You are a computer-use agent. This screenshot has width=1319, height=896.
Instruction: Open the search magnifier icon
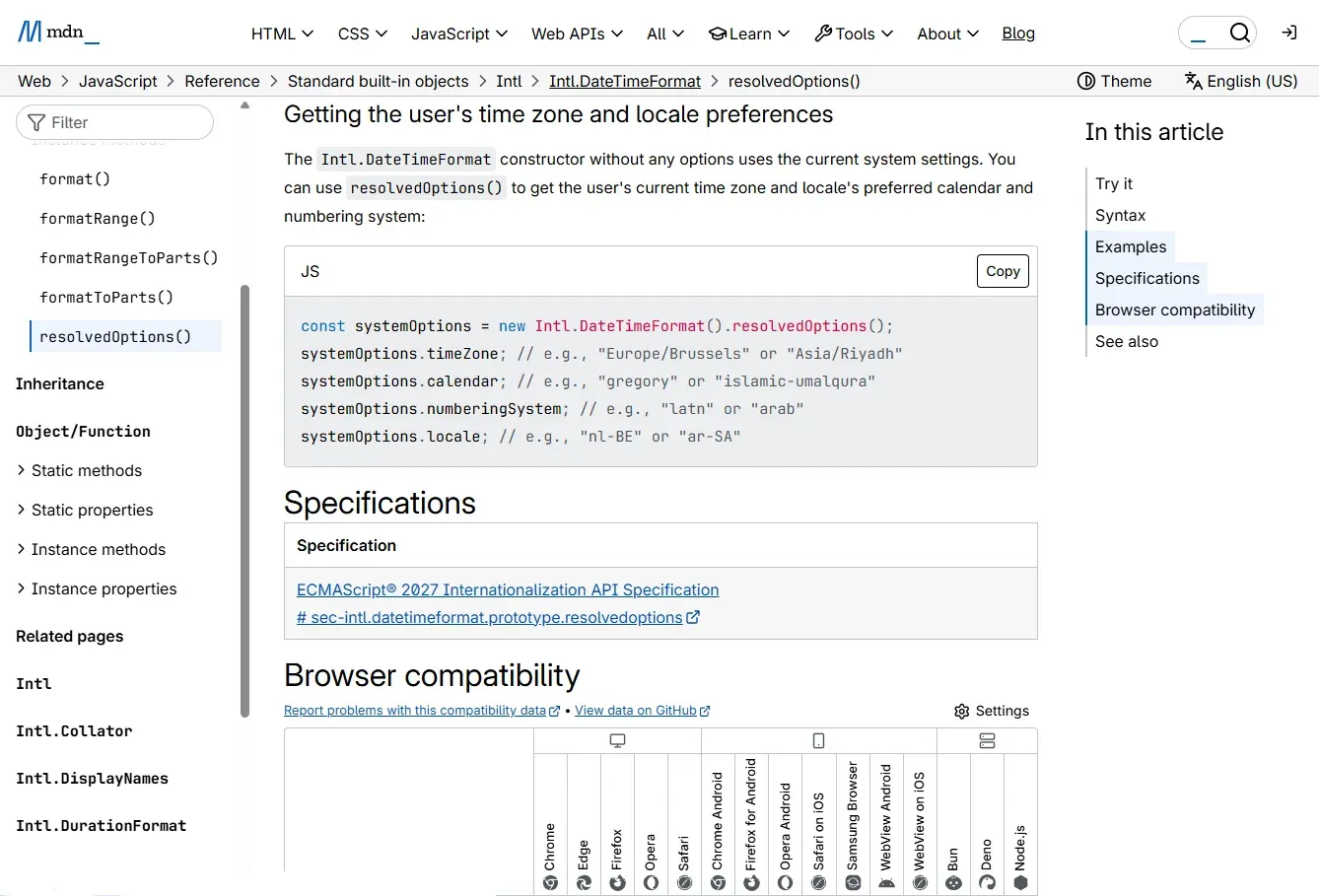[1240, 34]
